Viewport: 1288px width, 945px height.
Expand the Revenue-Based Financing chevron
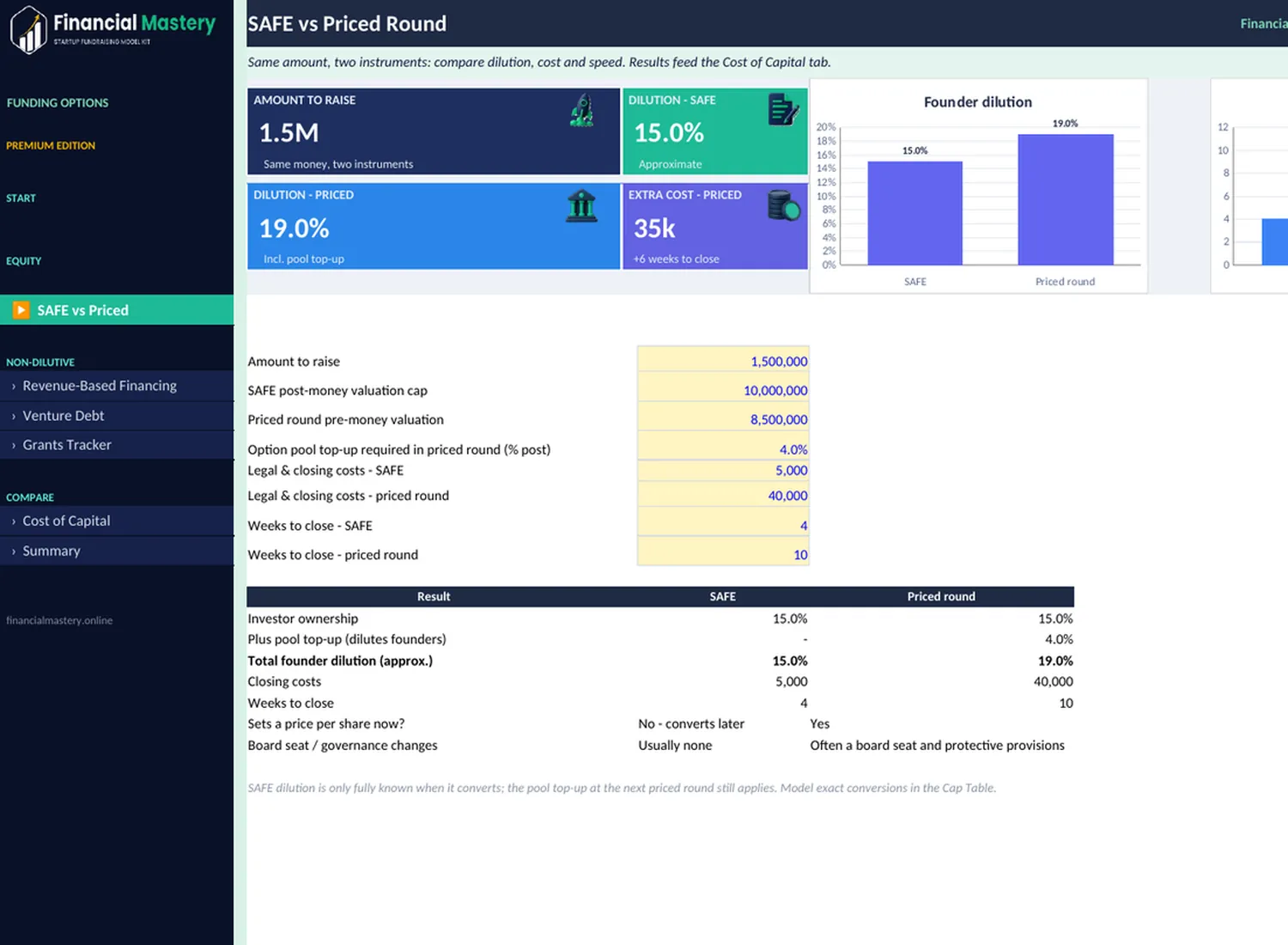click(x=14, y=387)
